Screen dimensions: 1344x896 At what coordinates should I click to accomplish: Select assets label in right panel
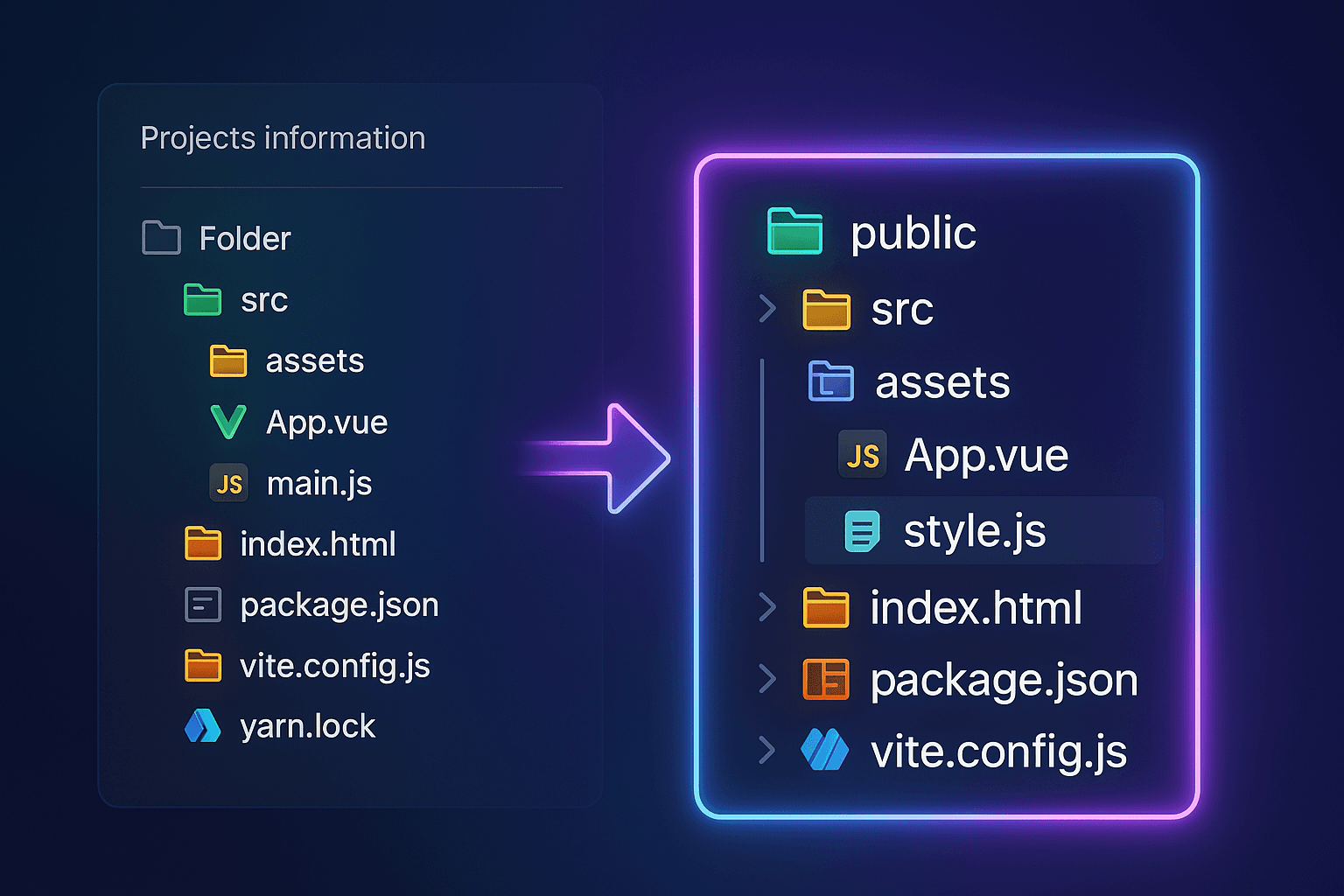tap(942, 382)
